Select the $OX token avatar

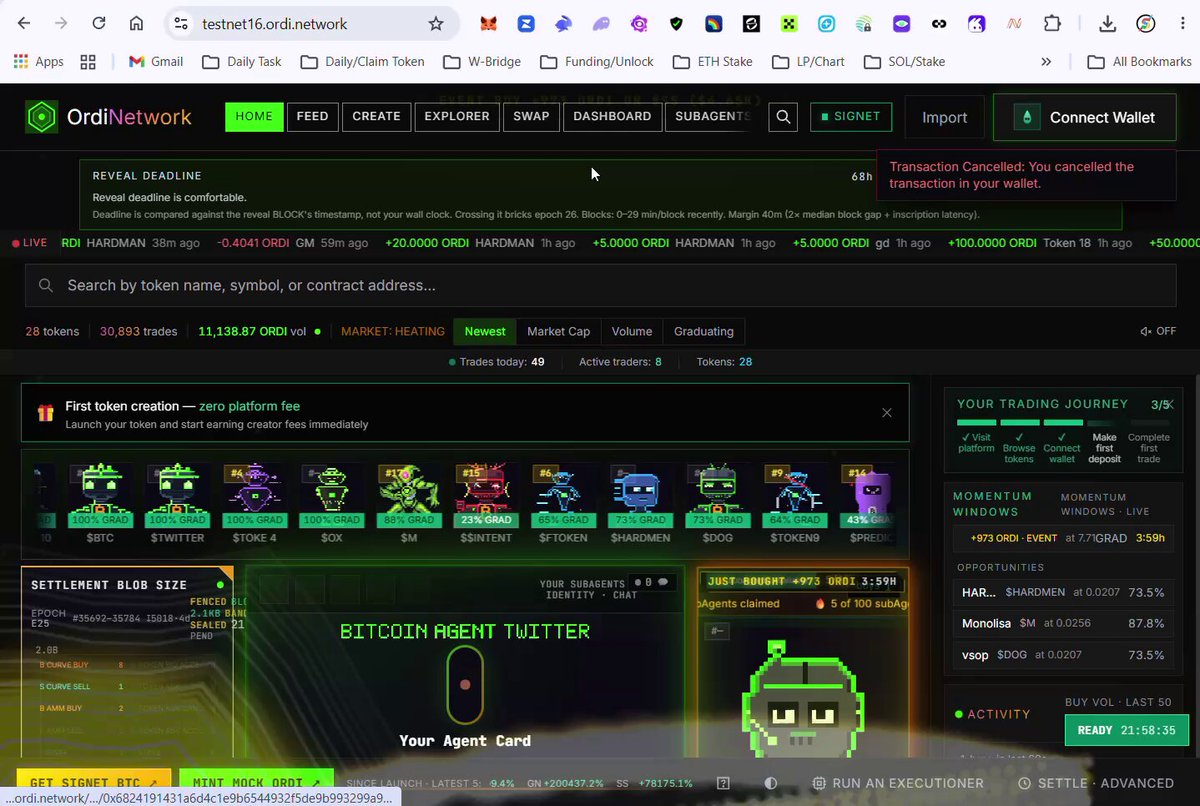point(332,497)
